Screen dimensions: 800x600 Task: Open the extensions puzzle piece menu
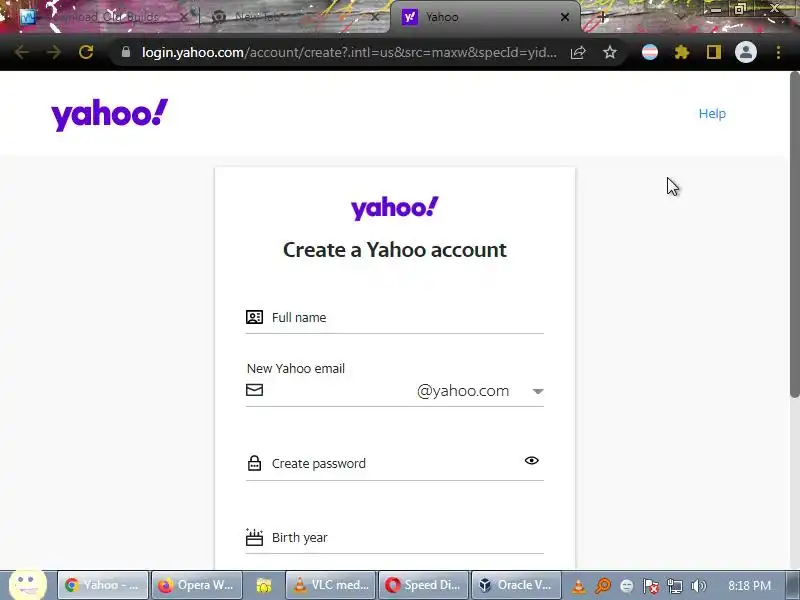[682, 52]
